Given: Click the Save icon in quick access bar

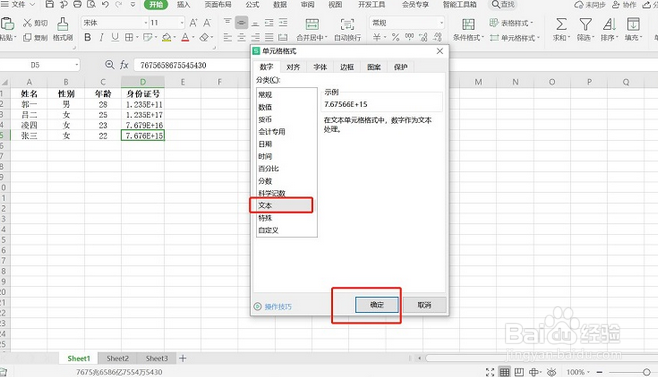Looking at the screenshot, I should 50,5.
